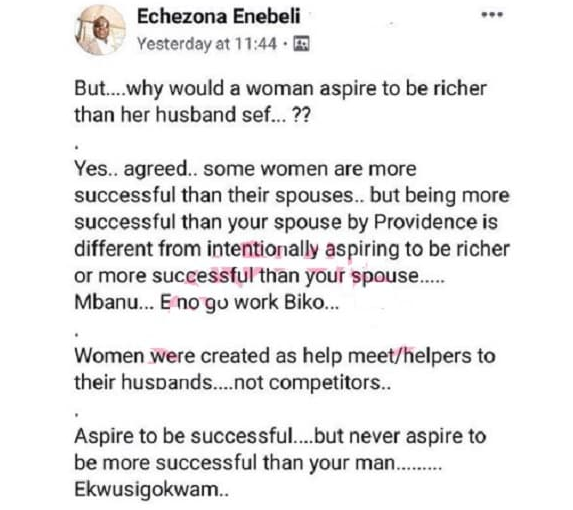Click the line "than her husband sef... ??"

click(192, 114)
